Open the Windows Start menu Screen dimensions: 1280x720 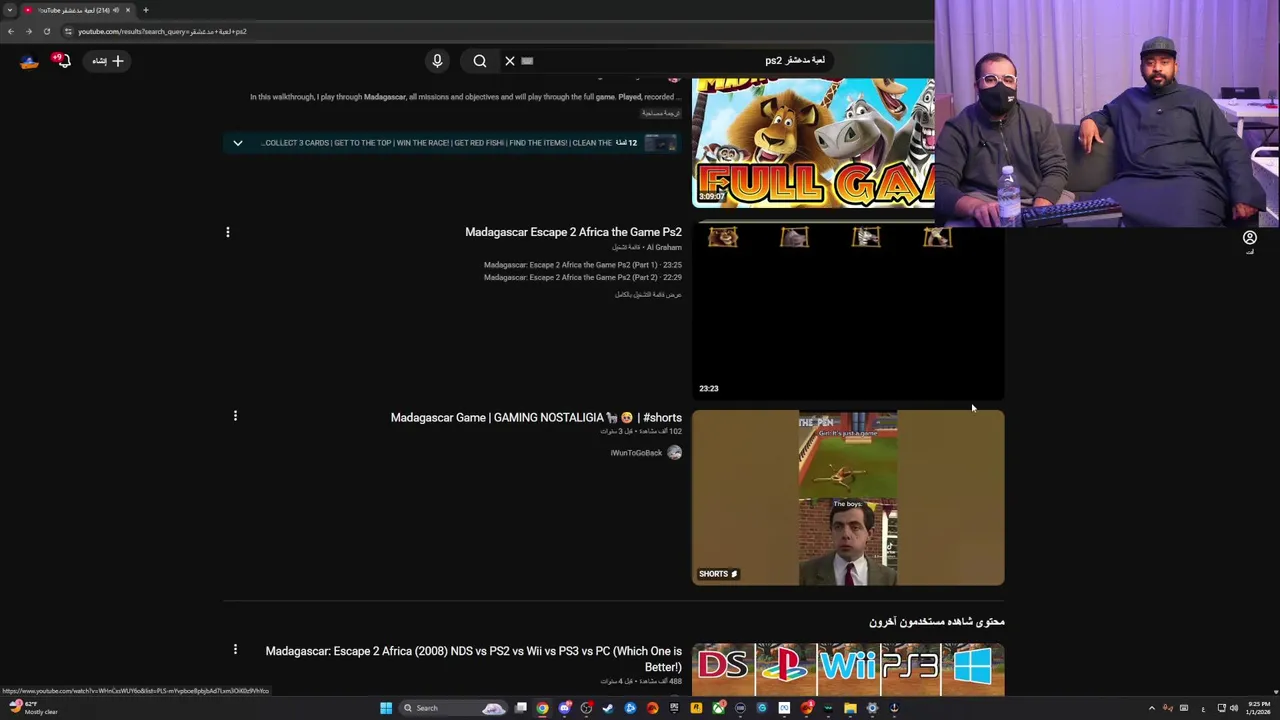[386, 708]
